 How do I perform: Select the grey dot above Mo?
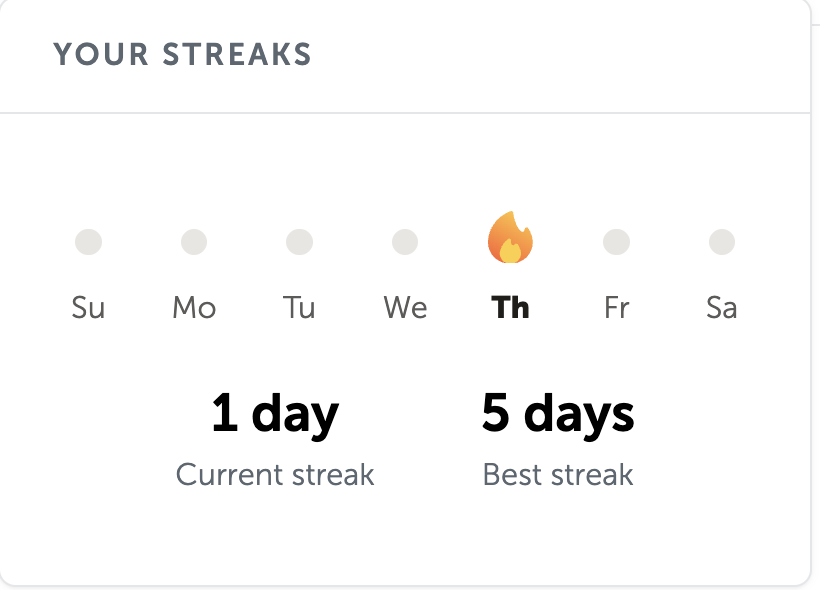tap(194, 242)
